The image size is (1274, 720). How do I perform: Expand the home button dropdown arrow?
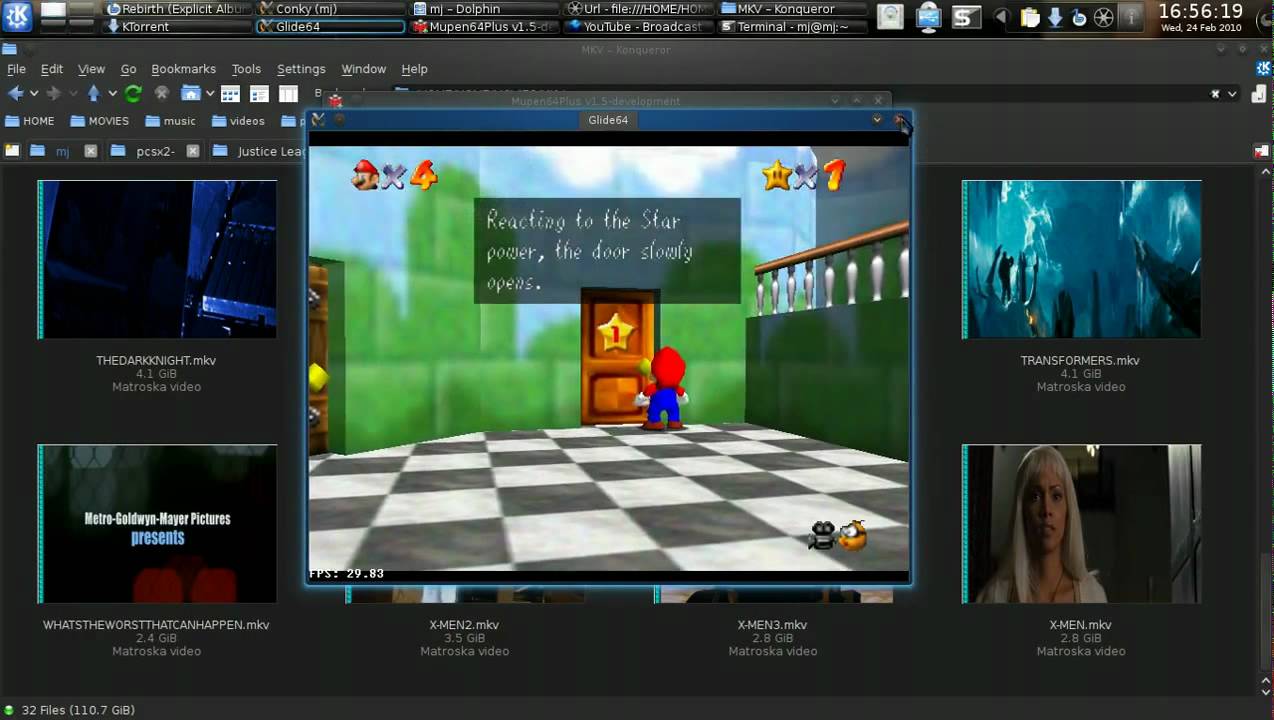click(209, 94)
